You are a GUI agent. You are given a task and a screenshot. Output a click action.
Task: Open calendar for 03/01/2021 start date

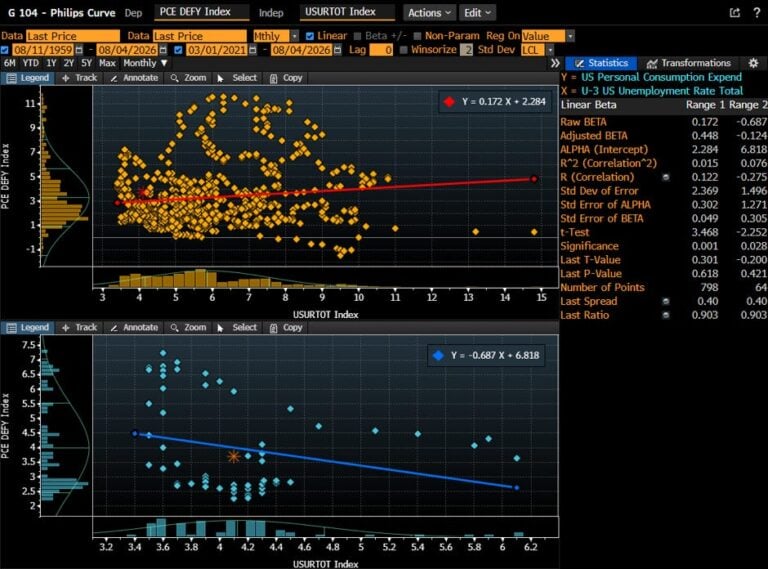(x=253, y=50)
